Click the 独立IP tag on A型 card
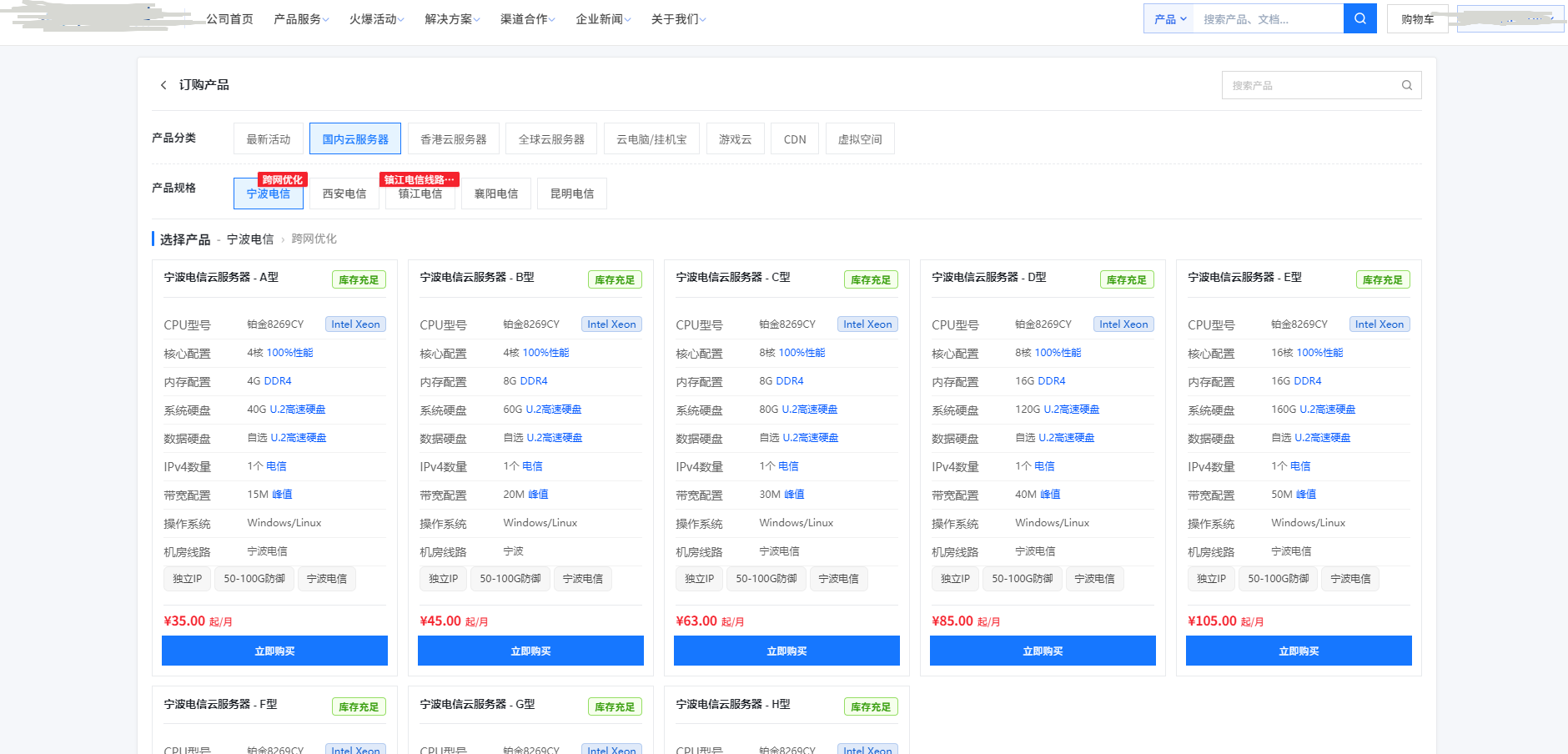 click(x=188, y=579)
